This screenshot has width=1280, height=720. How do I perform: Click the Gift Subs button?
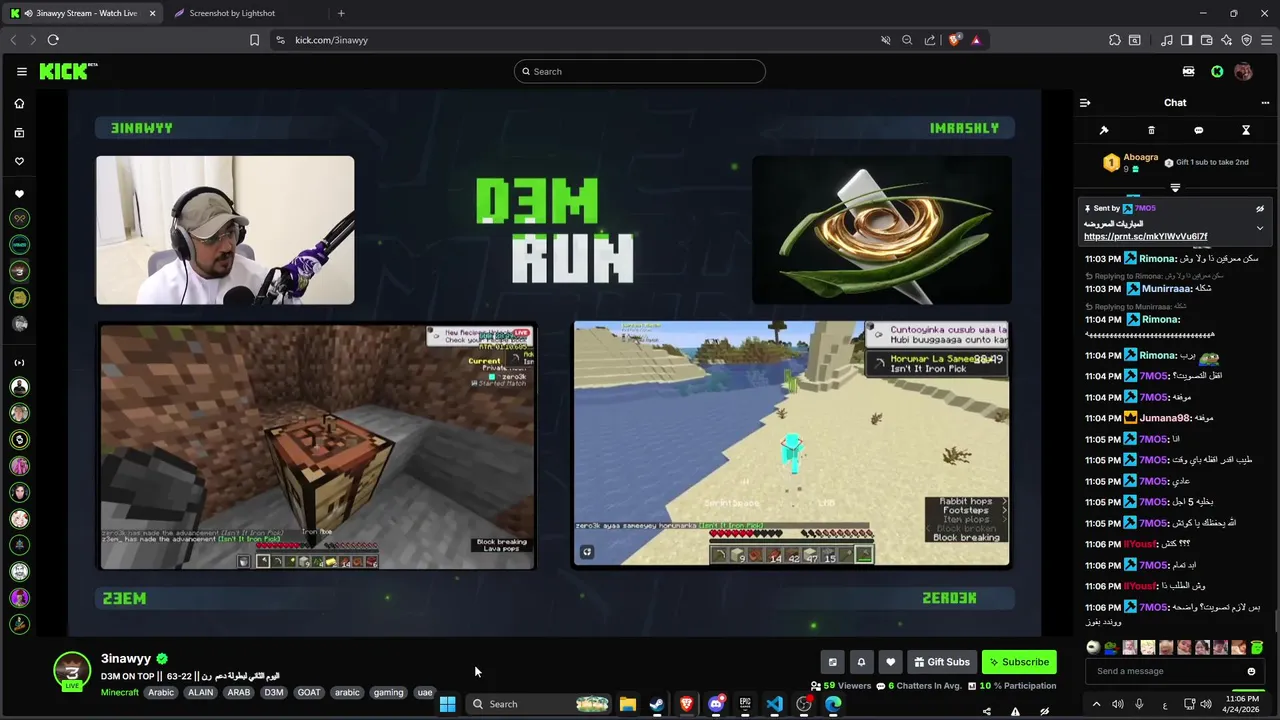[941, 662]
